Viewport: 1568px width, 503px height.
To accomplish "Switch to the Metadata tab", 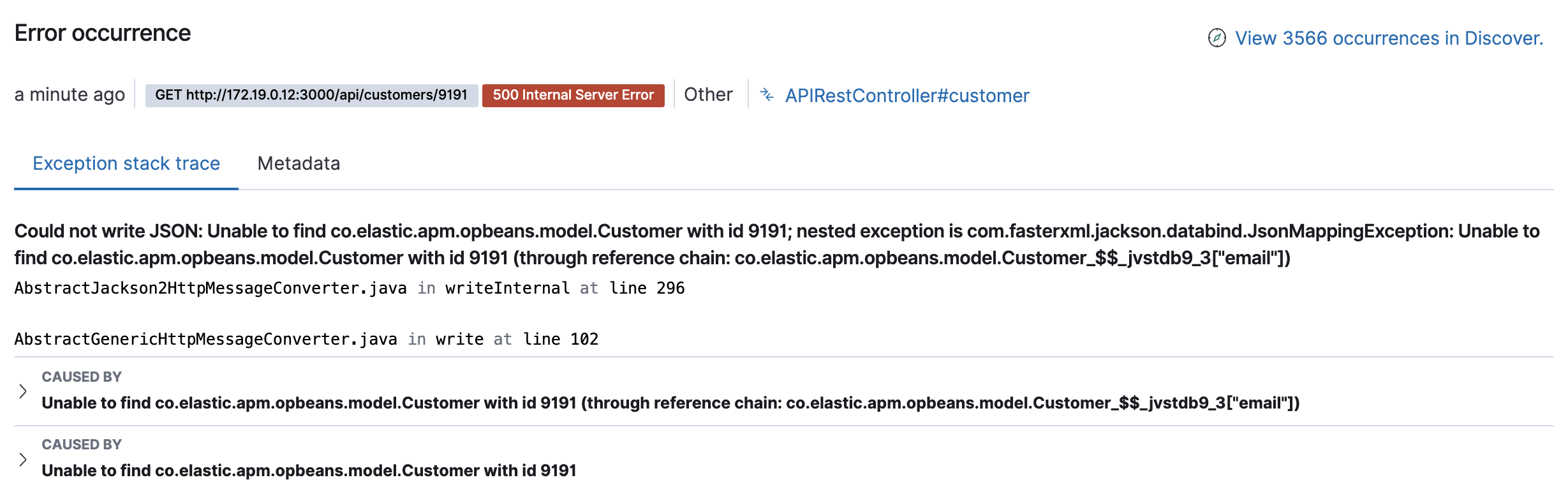I will click(298, 163).
